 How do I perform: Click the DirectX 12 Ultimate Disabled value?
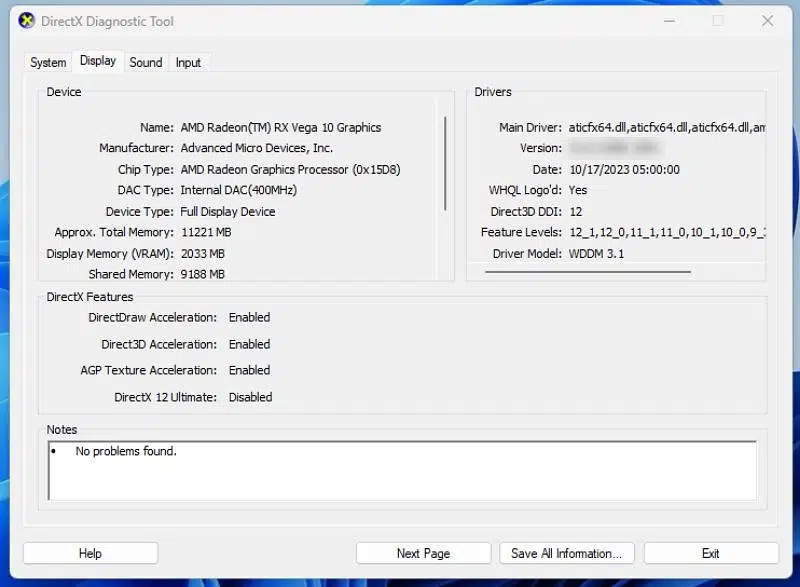pos(250,397)
